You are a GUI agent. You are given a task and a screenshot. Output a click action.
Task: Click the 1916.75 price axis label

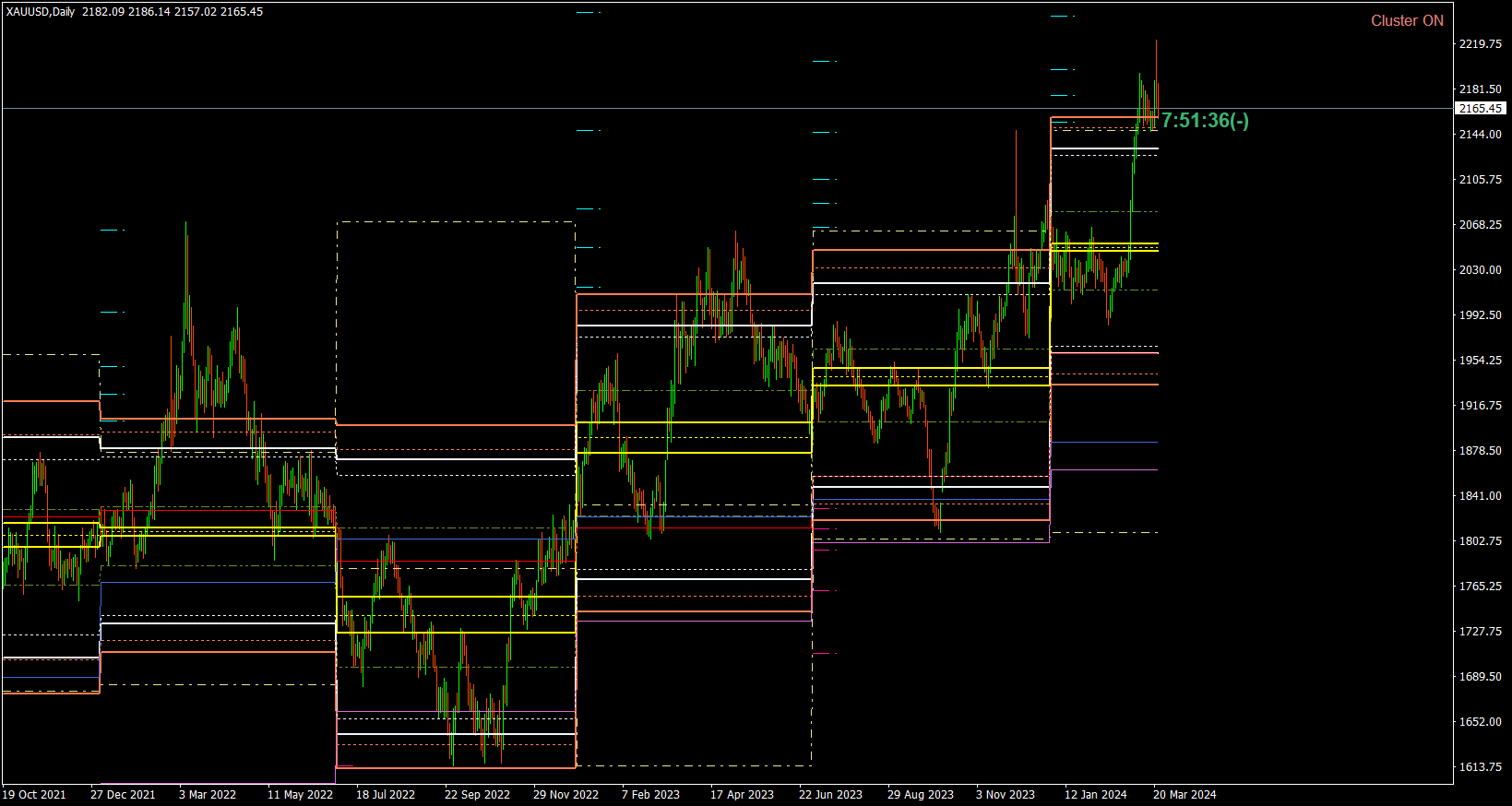click(x=1480, y=406)
